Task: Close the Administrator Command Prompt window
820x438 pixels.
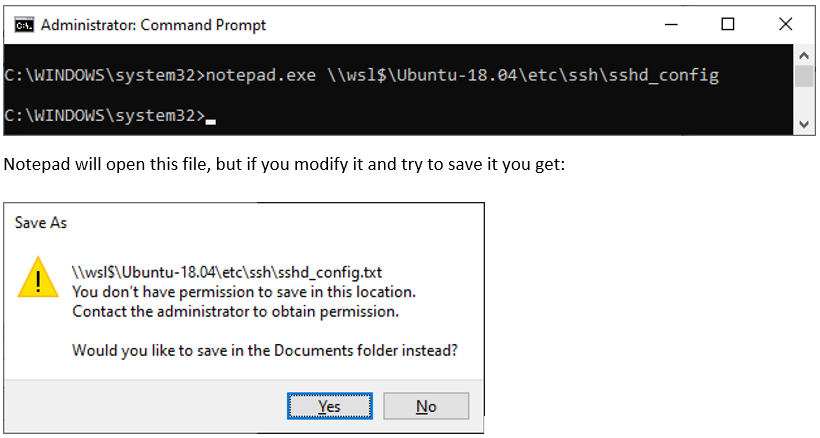Action: pos(785,24)
